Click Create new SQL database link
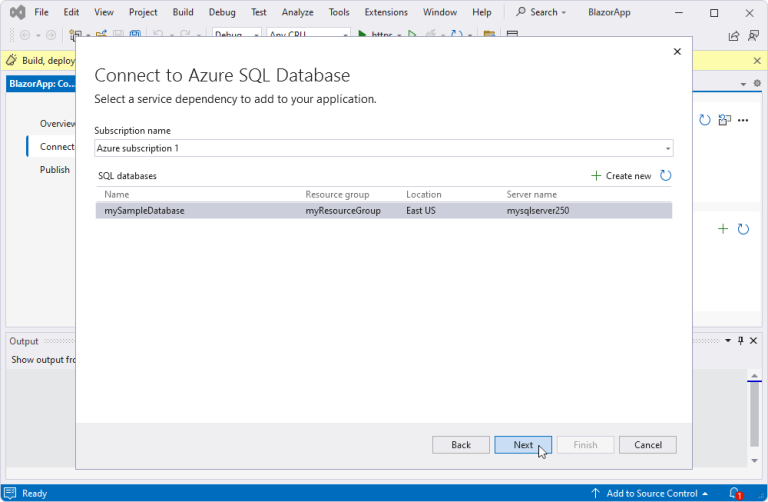This screenshot has width=768, height=502. pos(621,175)
